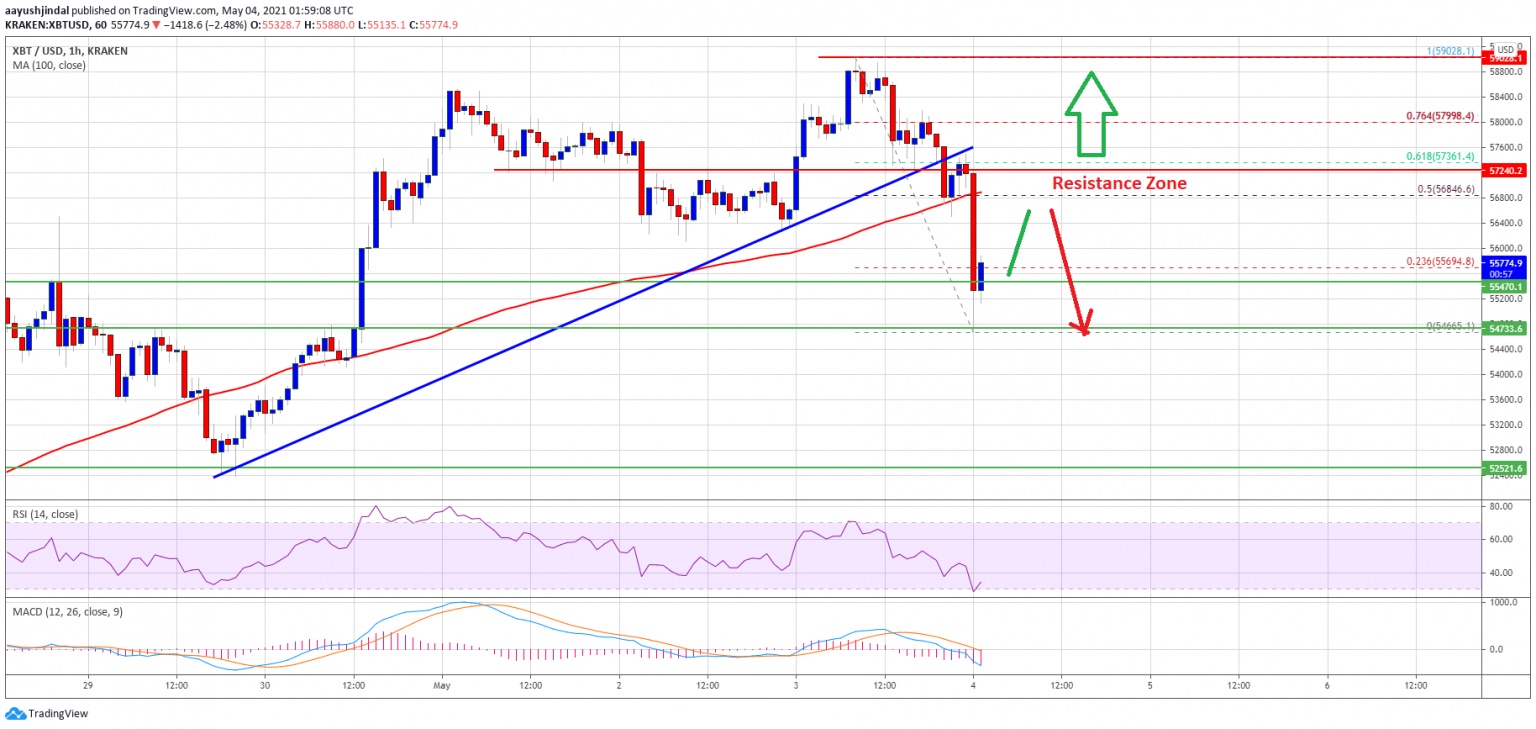Click the red 59028.1 top price tag
This screenshot has width=1536, height=729.
pyautogui.click(x=1502, y=58)
